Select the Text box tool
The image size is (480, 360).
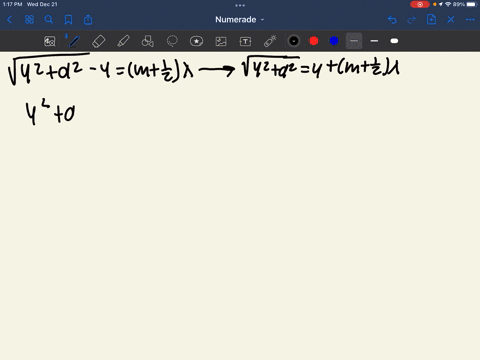coord(245,41)
